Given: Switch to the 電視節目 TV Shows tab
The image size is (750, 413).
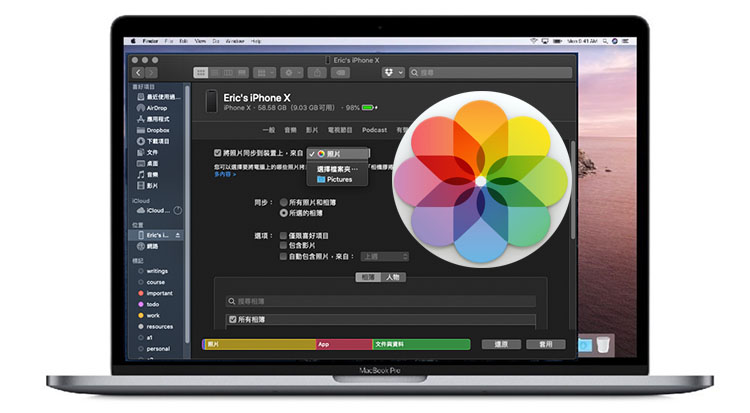Looking at the screenshot, I should pos(340,130).
